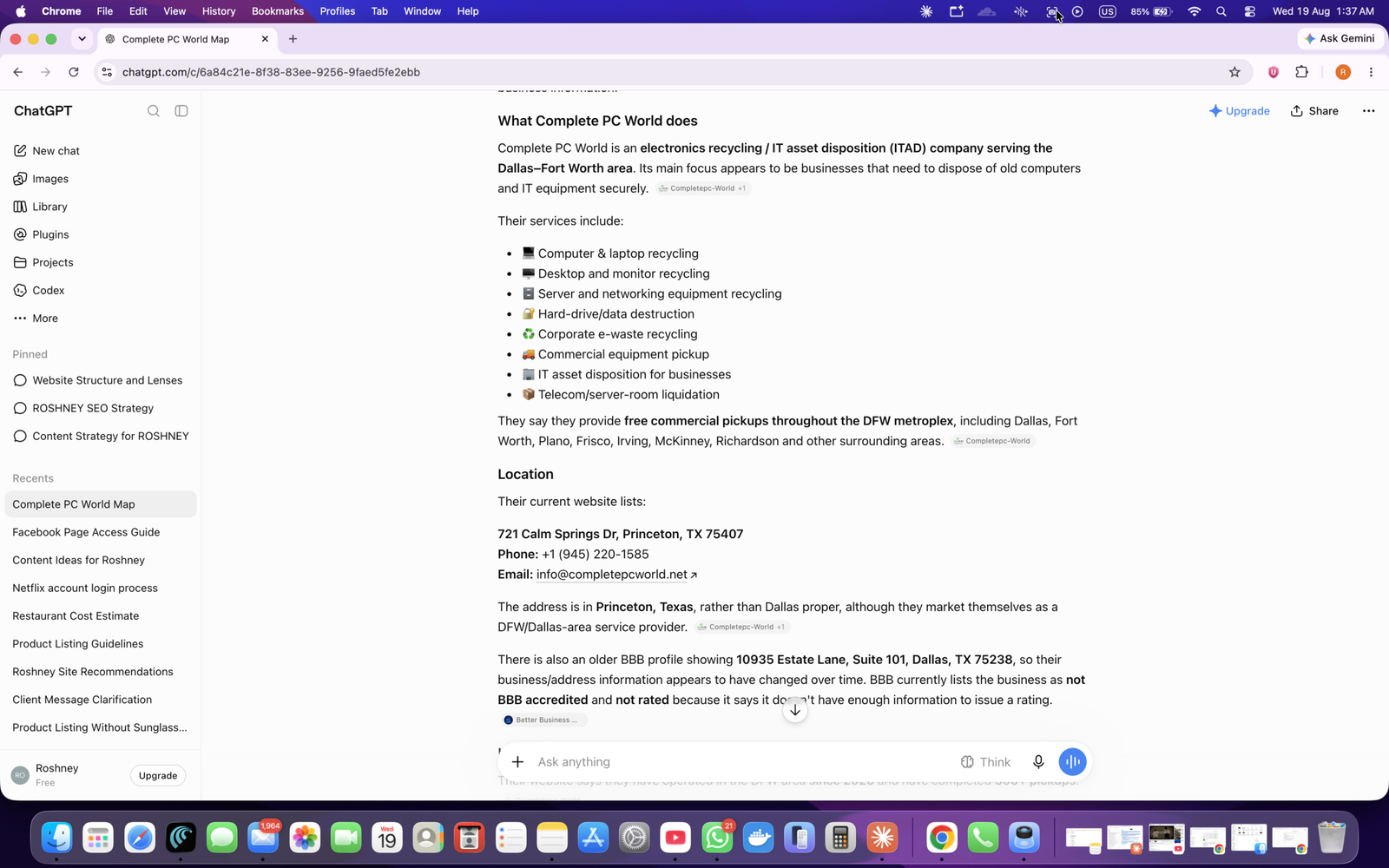Open the Chrome profile avatar R

[1343, 72]
